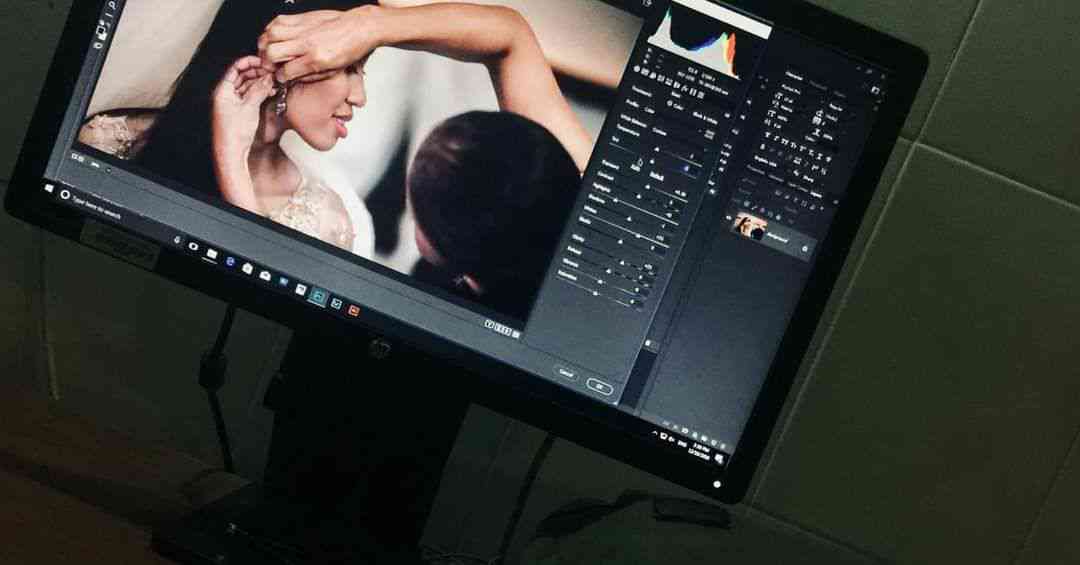Open the orange app icon on taskbar

[x=353, y=311]
